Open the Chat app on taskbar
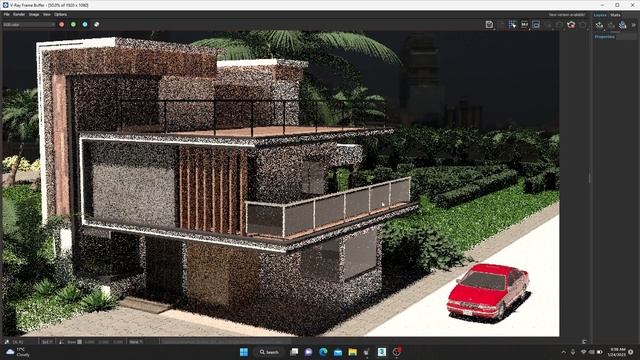 (309, 352)
